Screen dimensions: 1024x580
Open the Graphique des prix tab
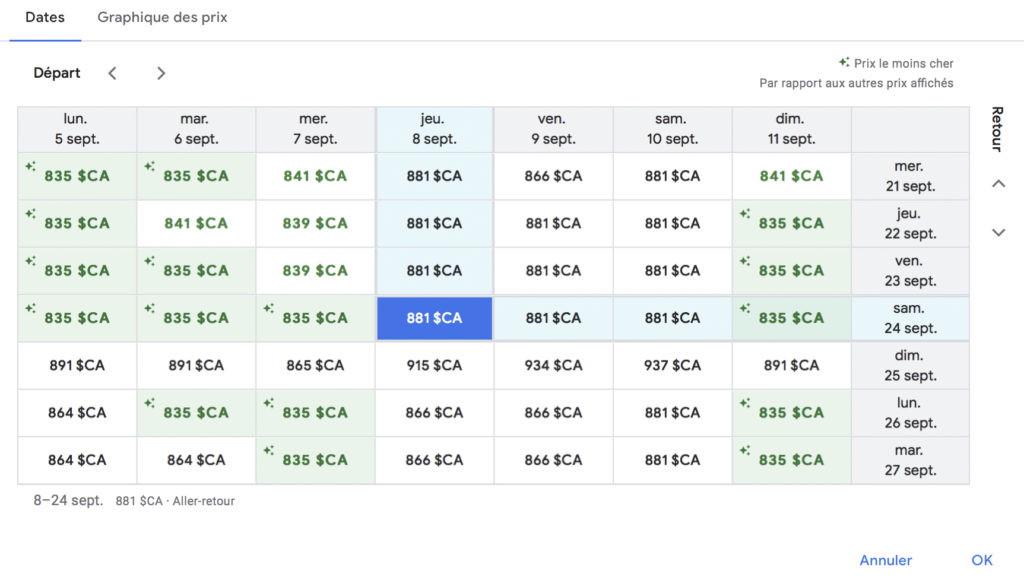tap(162, 18)
